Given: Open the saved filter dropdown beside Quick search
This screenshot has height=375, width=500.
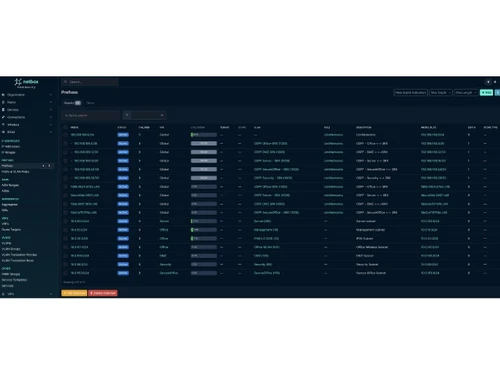Looking at the screenshot, I should coord(149,115).
